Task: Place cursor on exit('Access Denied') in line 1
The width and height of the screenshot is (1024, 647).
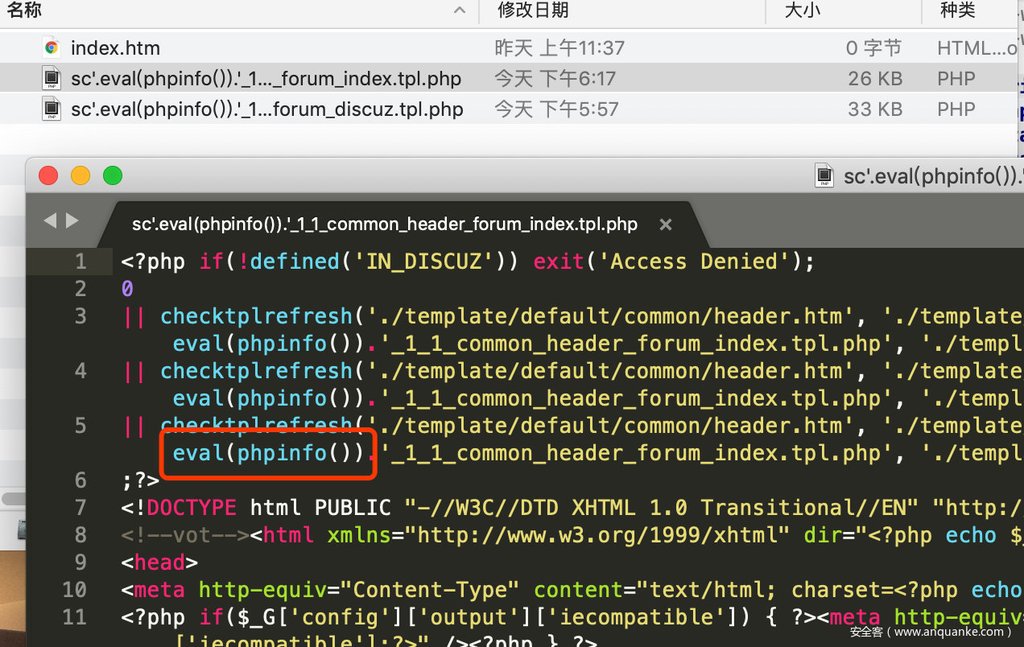Action: (667, 262)
